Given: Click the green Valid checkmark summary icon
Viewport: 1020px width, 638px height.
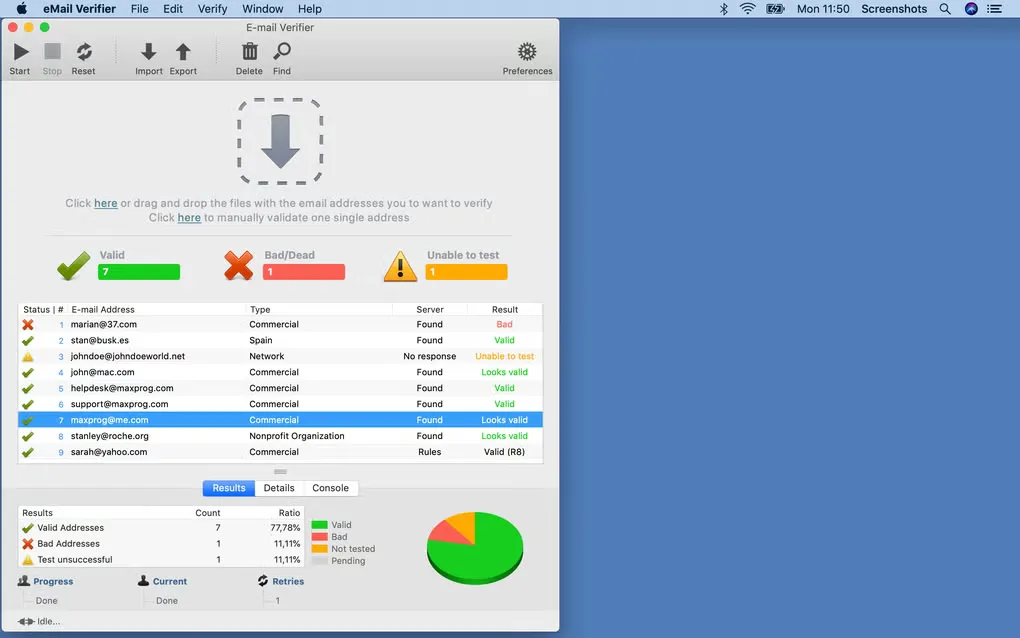Looking at the screenshot, I should 74,265.
